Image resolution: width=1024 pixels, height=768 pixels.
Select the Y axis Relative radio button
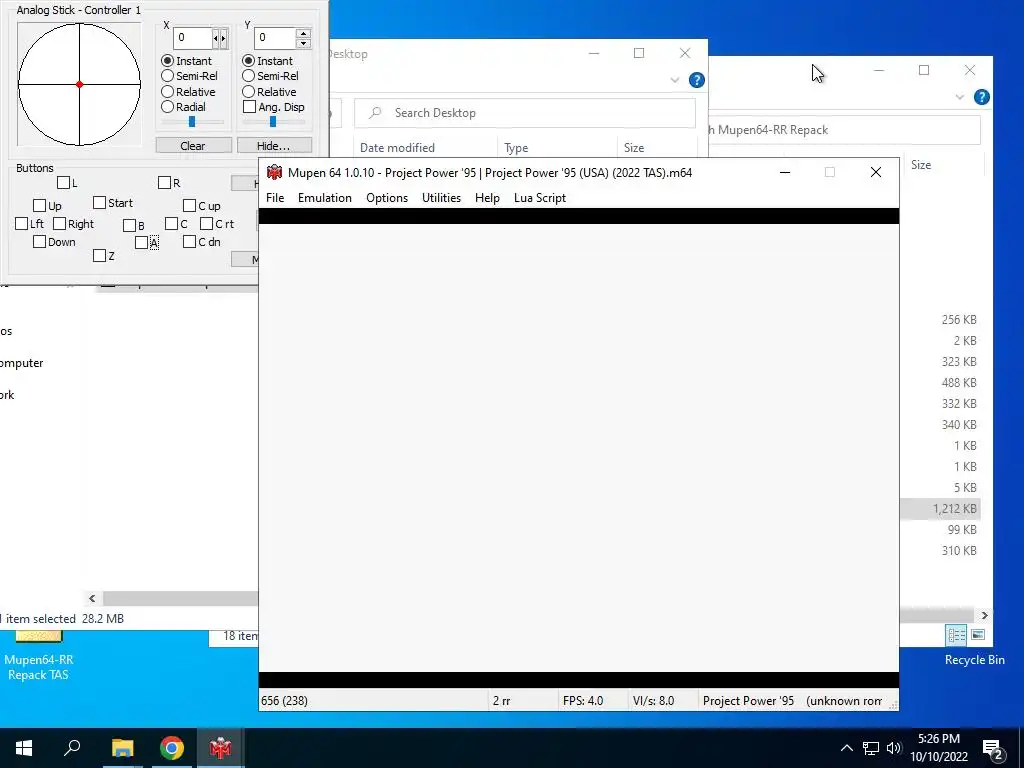point(248,91)
